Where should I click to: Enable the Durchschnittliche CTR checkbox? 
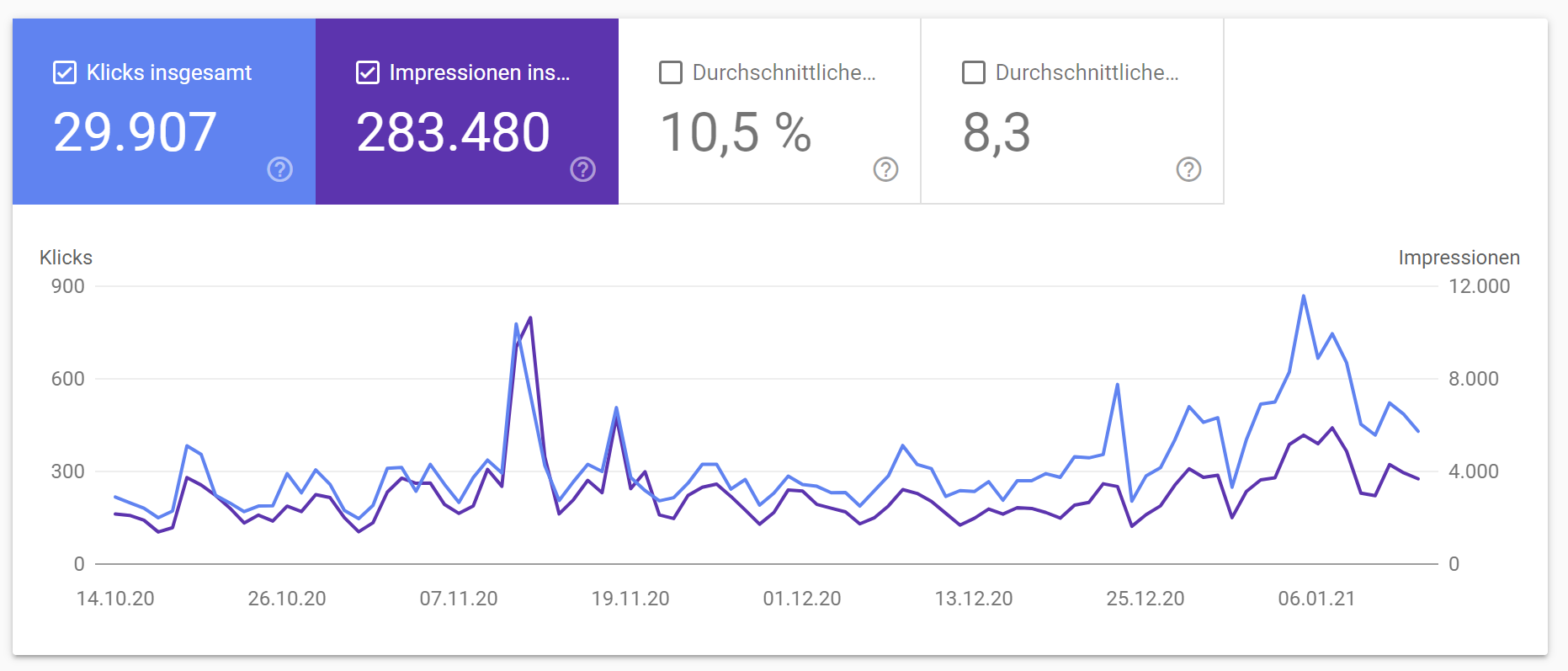pyautogui.click(x=670, y=72)
